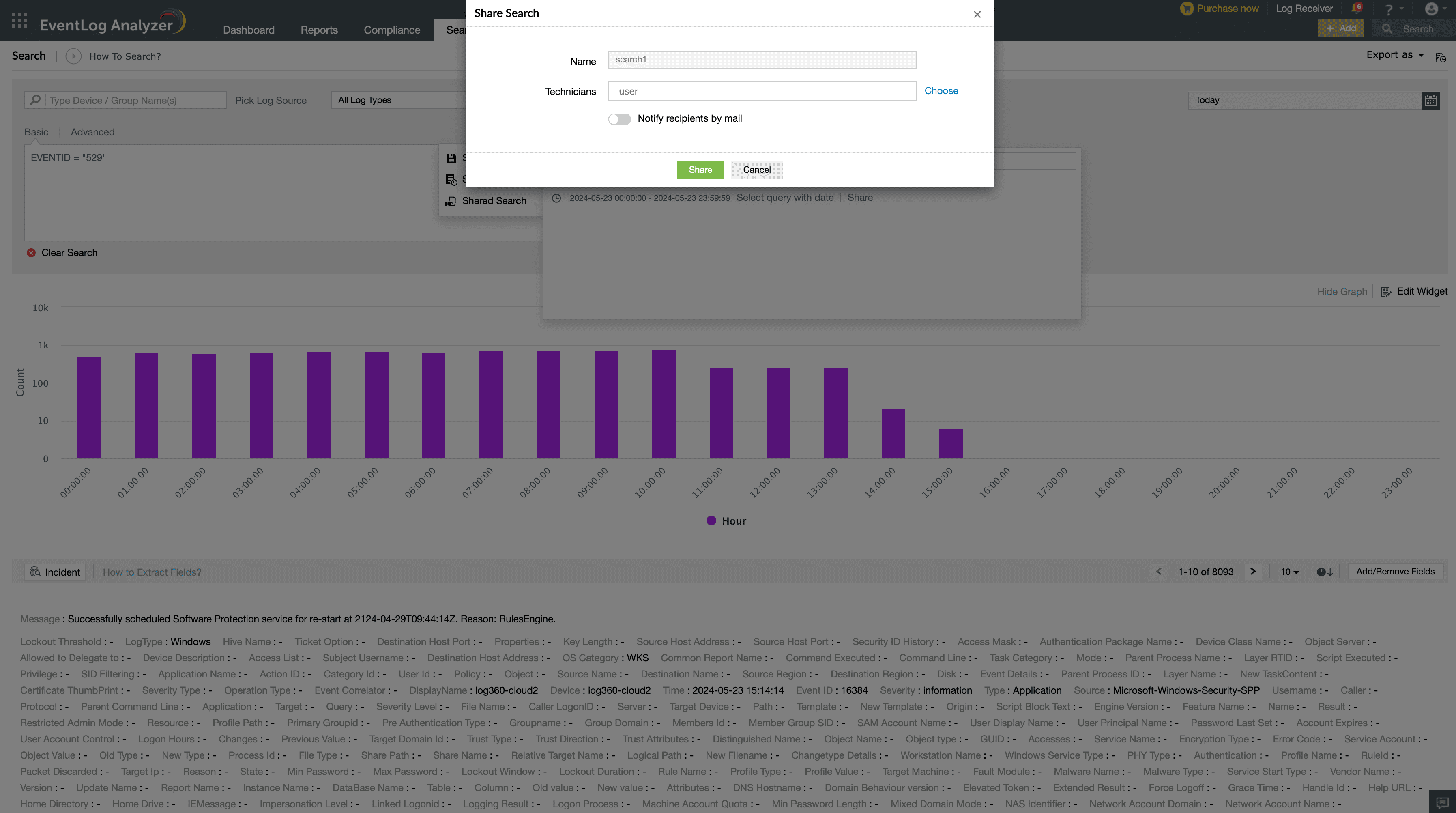Click the notifications bell icon

pos(1356,9)
